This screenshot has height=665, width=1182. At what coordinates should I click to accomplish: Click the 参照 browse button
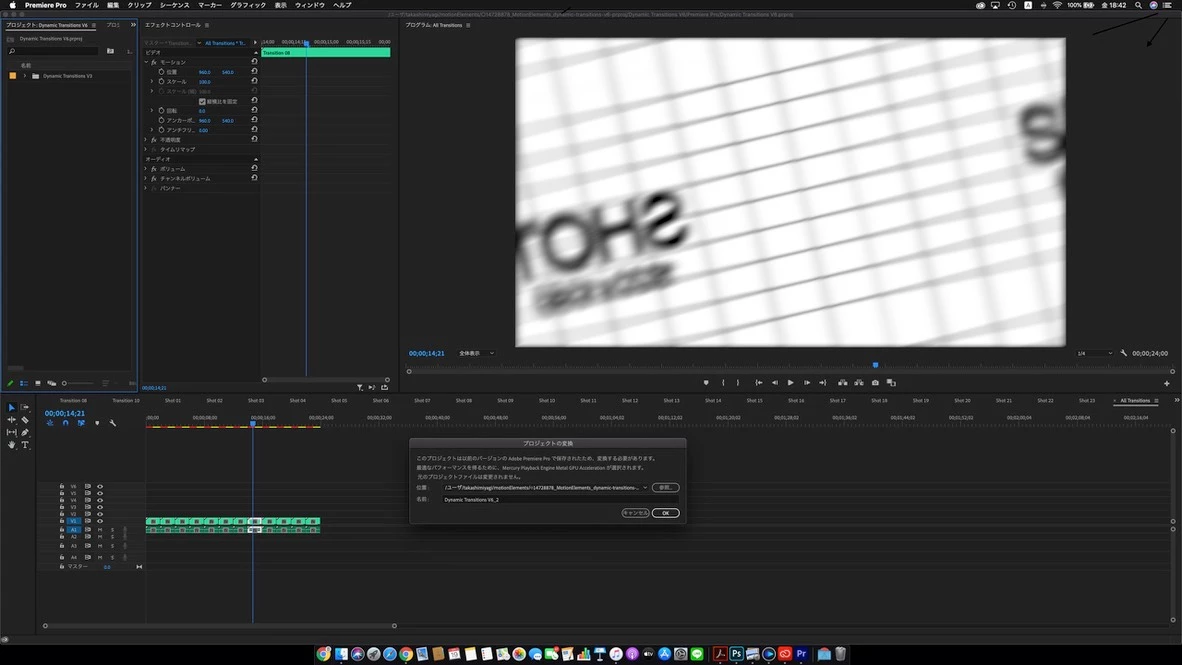point(665,488)
